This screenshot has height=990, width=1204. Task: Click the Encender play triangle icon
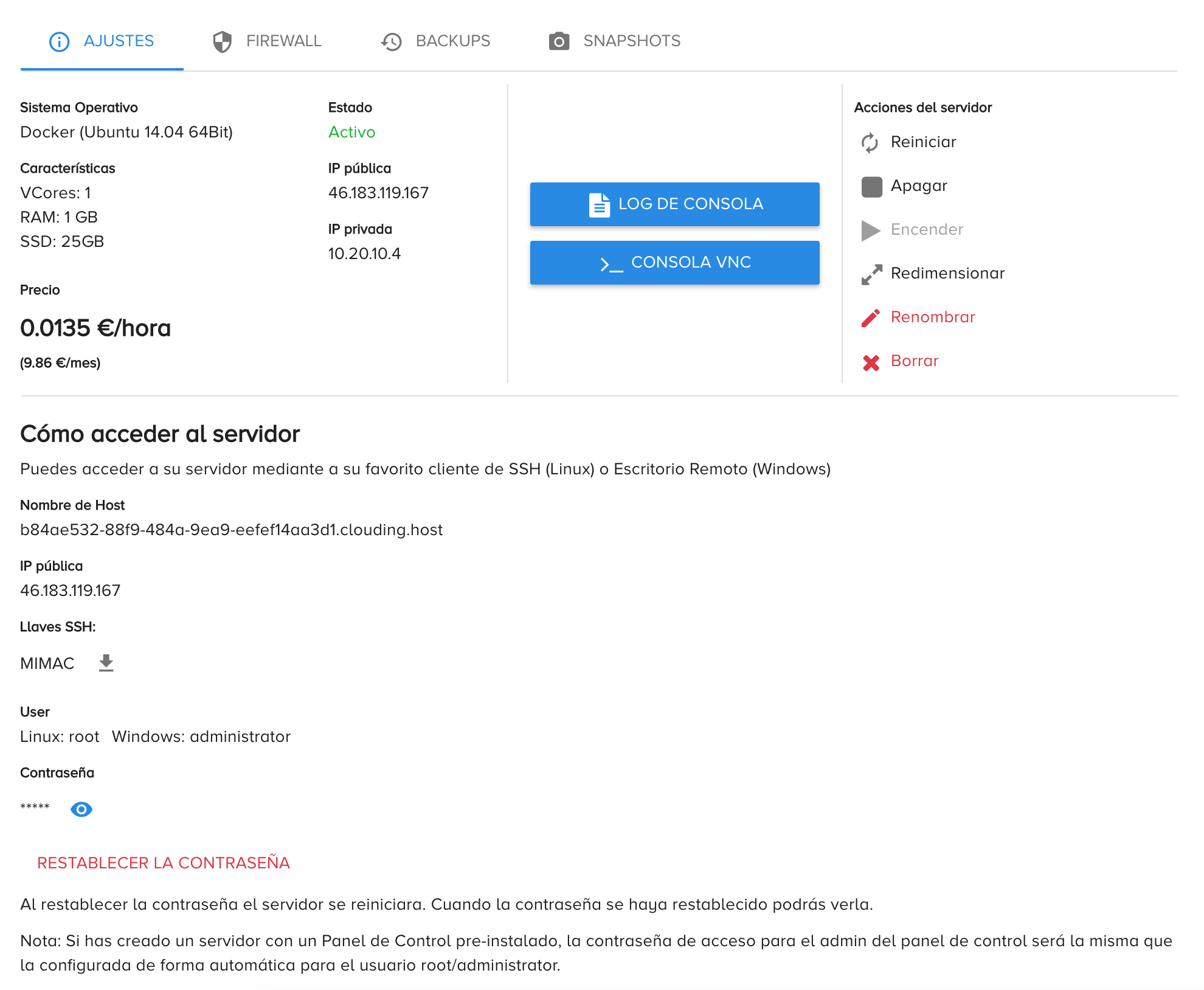871,230
